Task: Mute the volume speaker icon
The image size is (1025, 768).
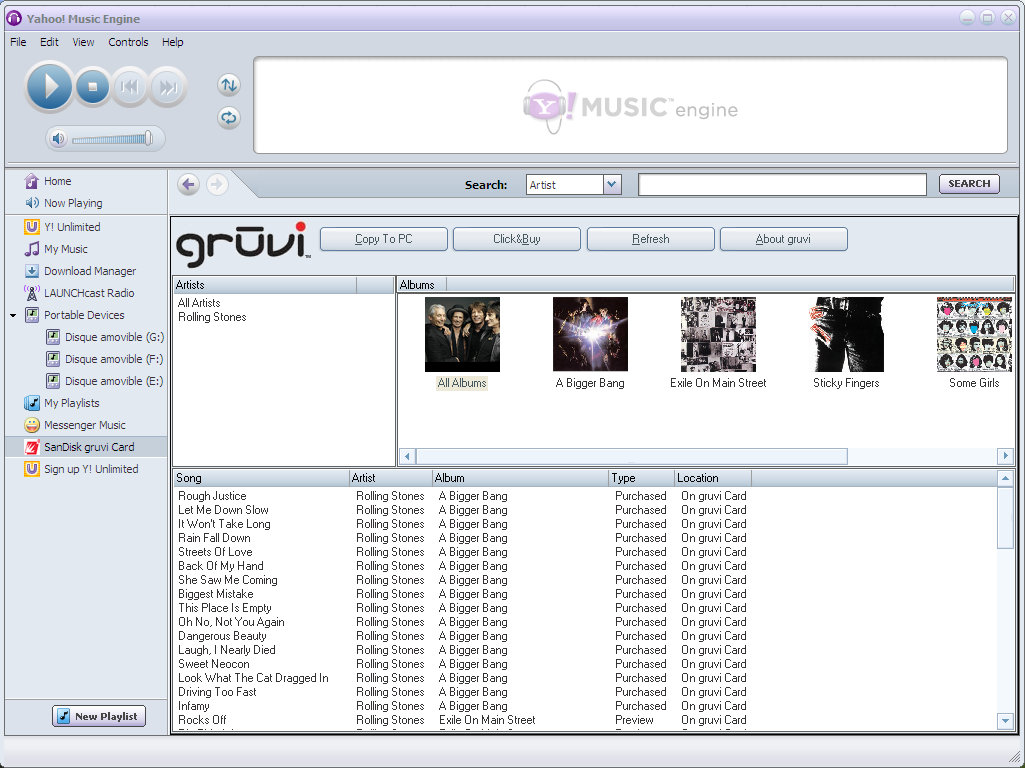Action: 58,139
